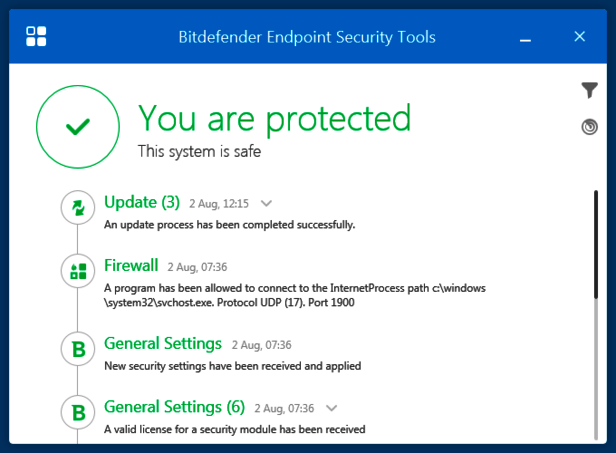Click the event list vertical scrollbar

point(596,260)
